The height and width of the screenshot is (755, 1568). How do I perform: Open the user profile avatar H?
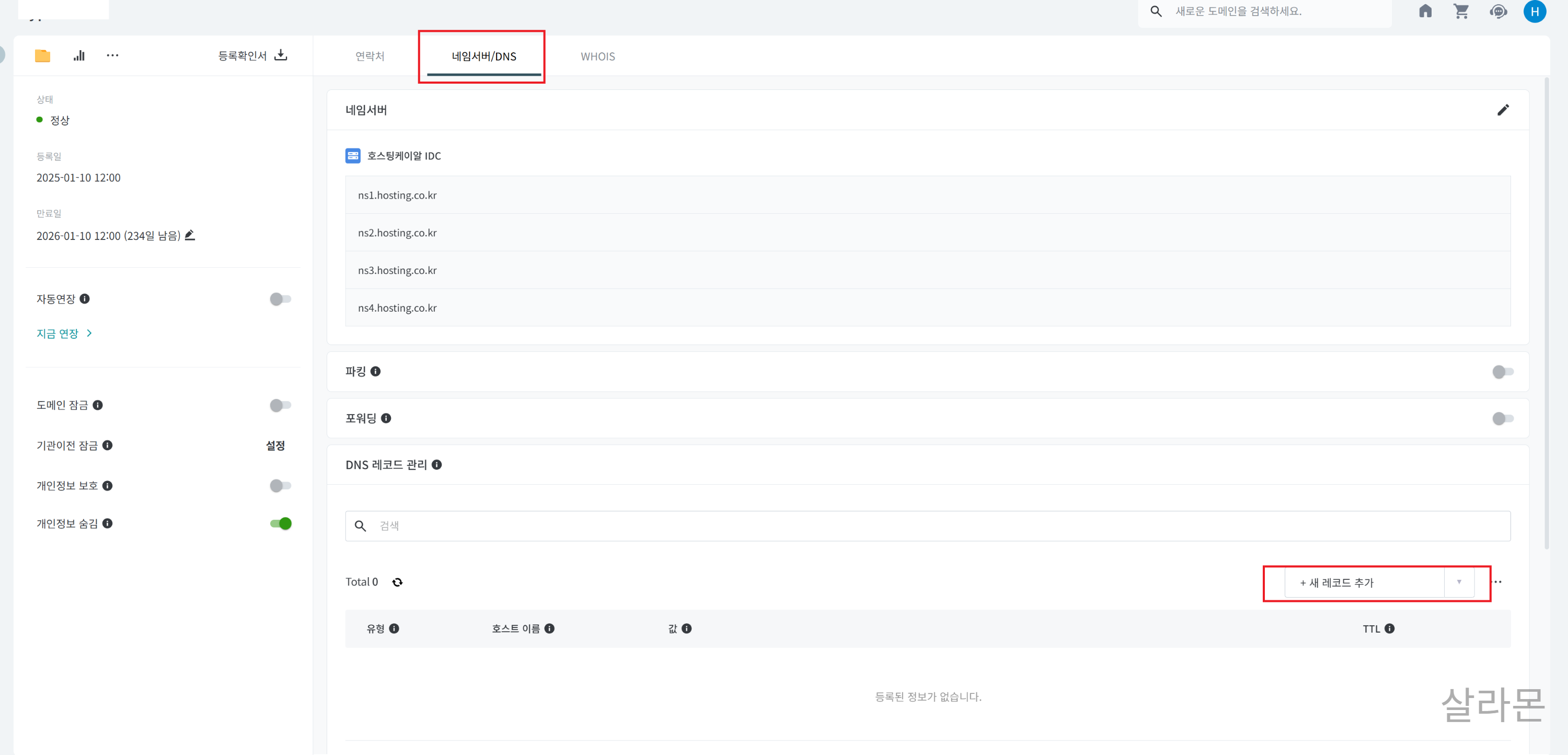pos(1534,12)
